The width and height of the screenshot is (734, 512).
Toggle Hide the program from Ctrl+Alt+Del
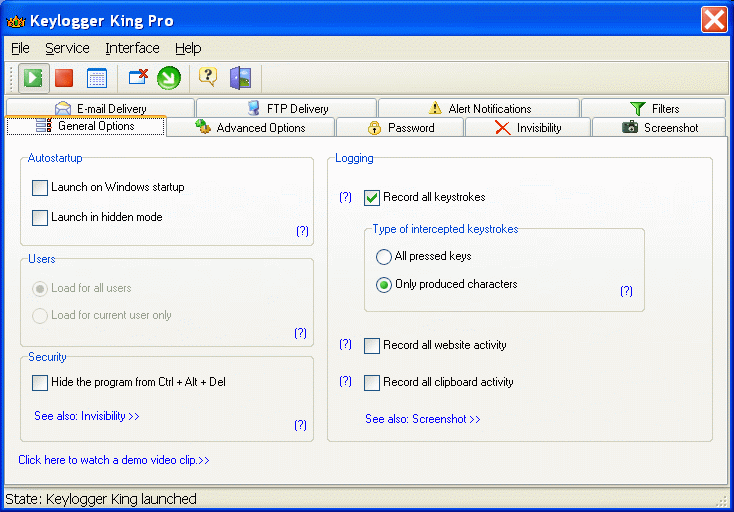[x=40, y=382]
